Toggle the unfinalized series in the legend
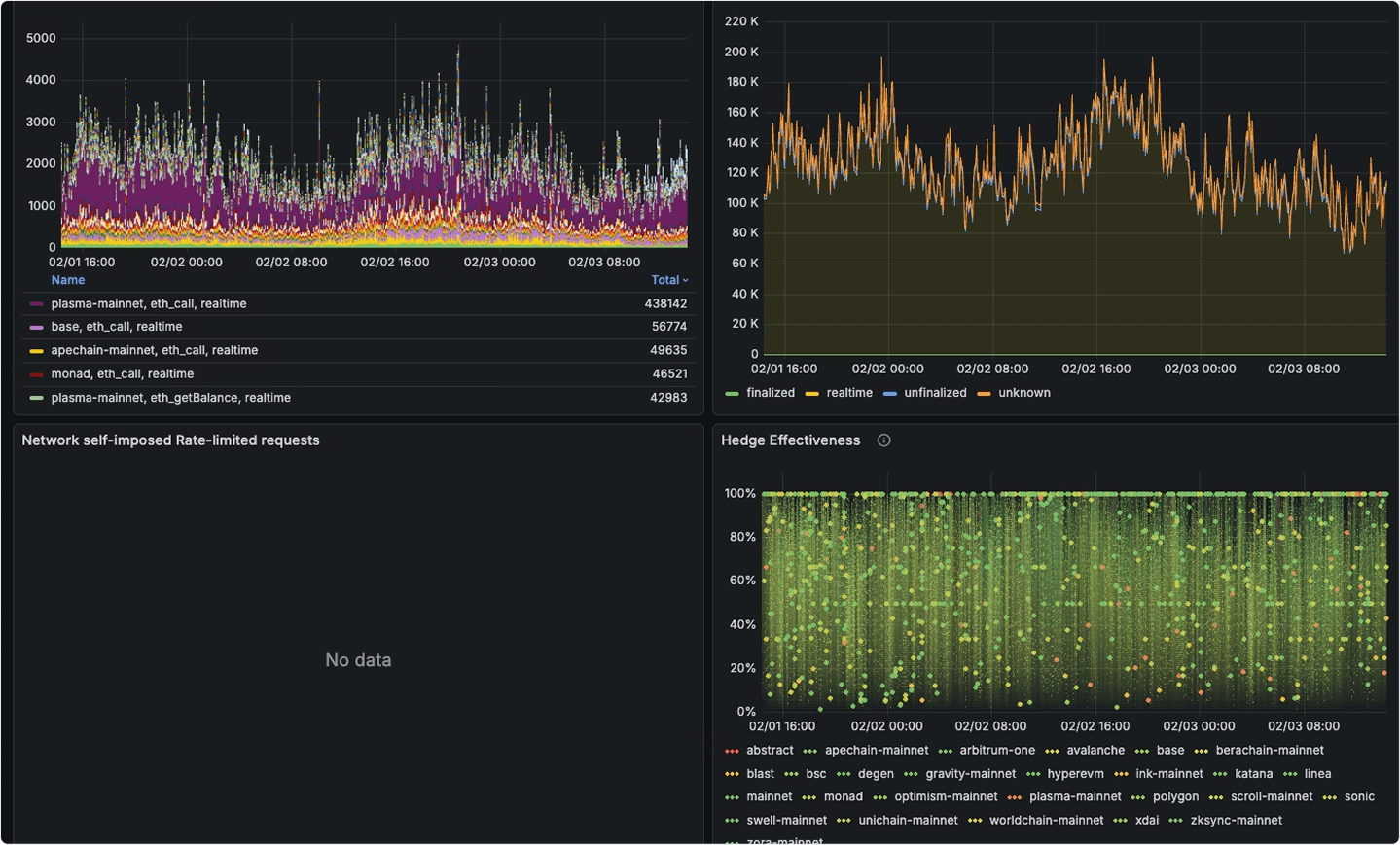 (936, 393)
